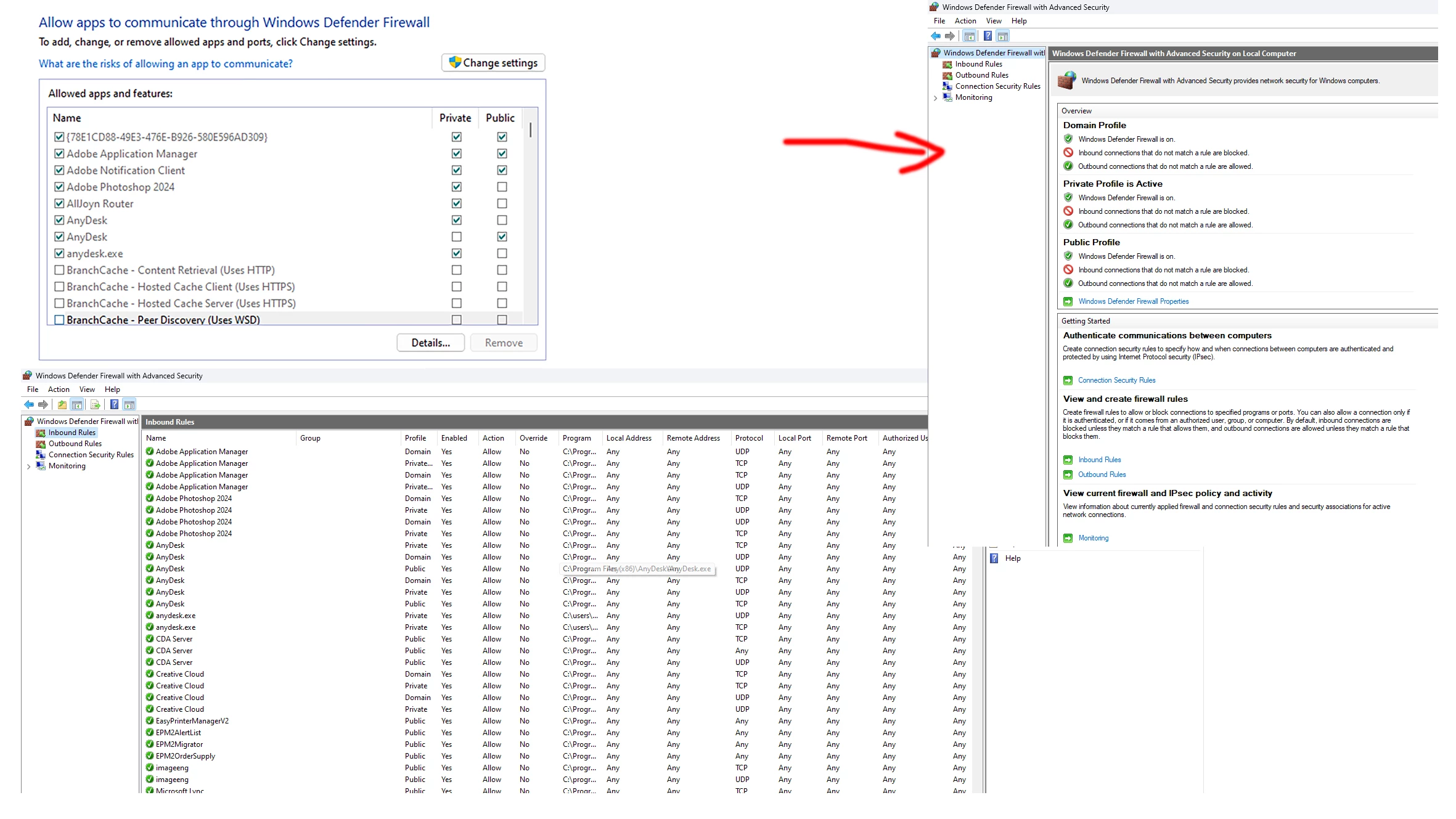Open Windows Defender Firewall Properties link
1456x819 pixels.
(x=1133, y=301)
